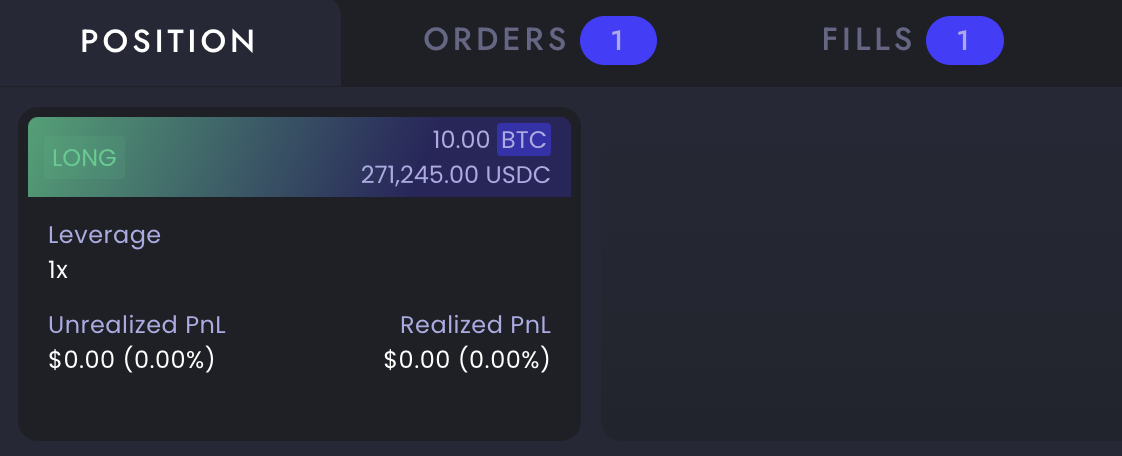1122x456 pixels.
Task: Click the Realized PnL label
Action: (475, 325)
